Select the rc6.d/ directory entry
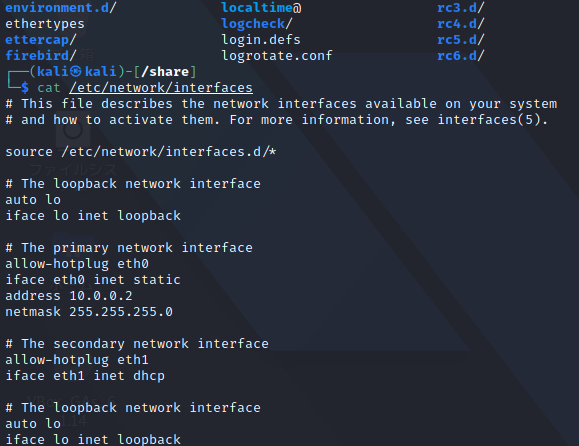This screenshot has height=446, width=579. pos(460,56)
